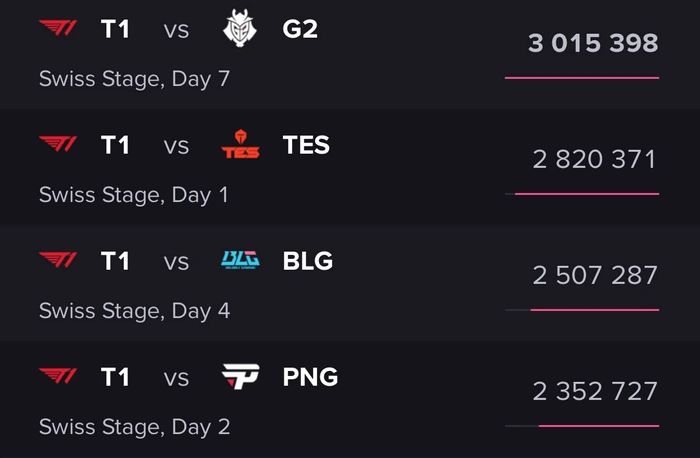Open the Swiss Stage, Day 7 match label
This screenshot has width=700, height=458.
[134, 79]
